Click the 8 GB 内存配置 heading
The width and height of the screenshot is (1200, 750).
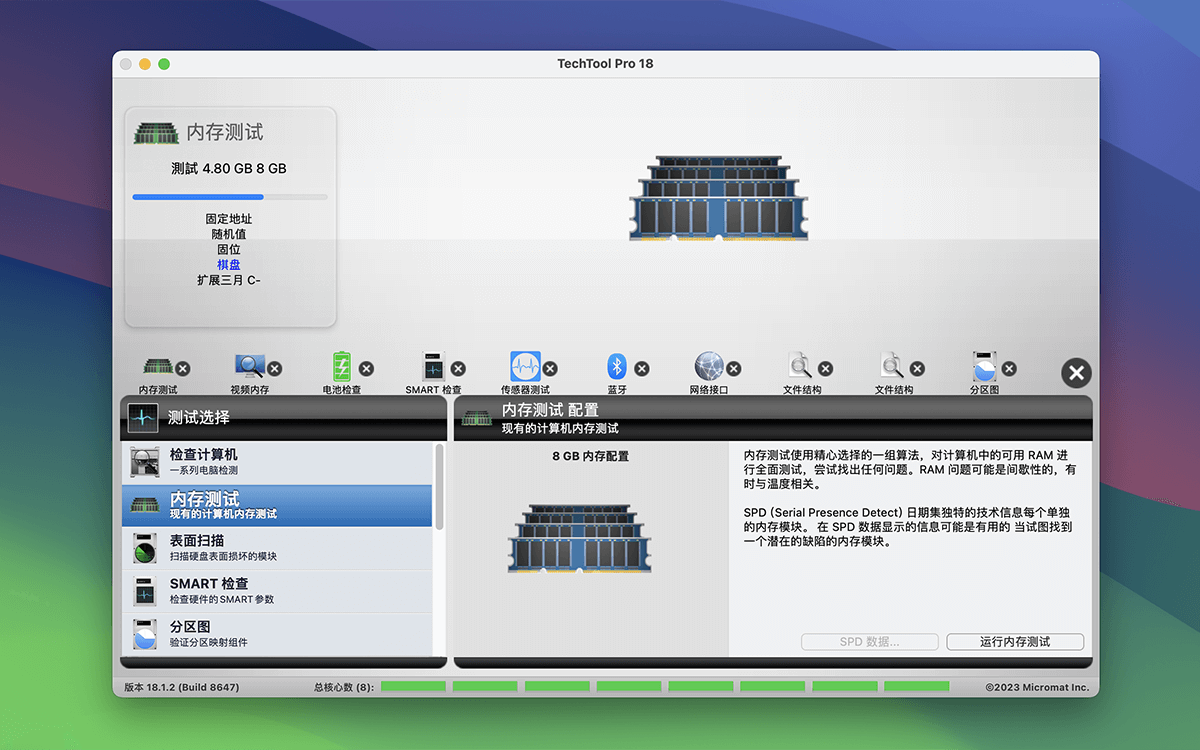pyautogui.click(x=591, y=456)
